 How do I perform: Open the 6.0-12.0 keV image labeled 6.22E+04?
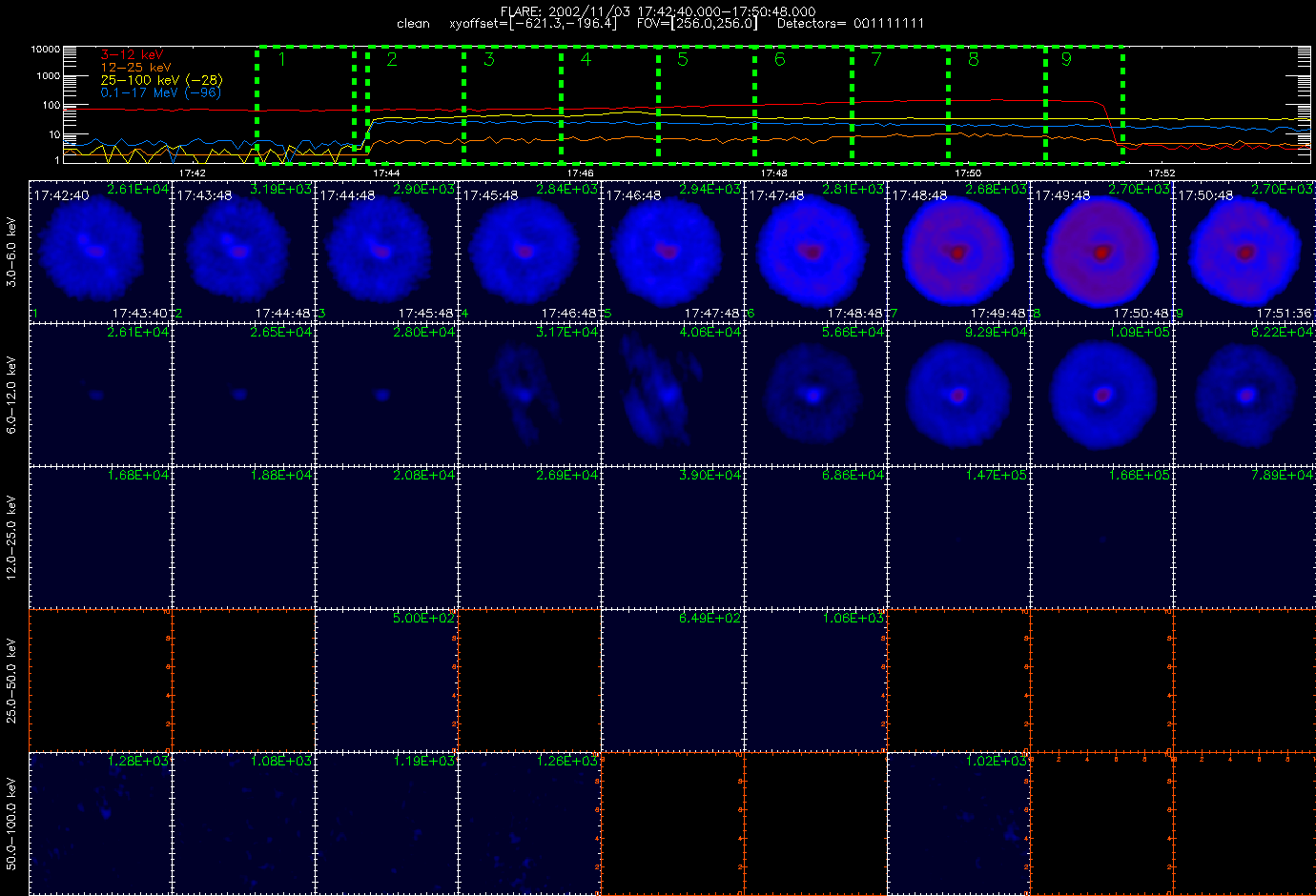pos(1244,395)
